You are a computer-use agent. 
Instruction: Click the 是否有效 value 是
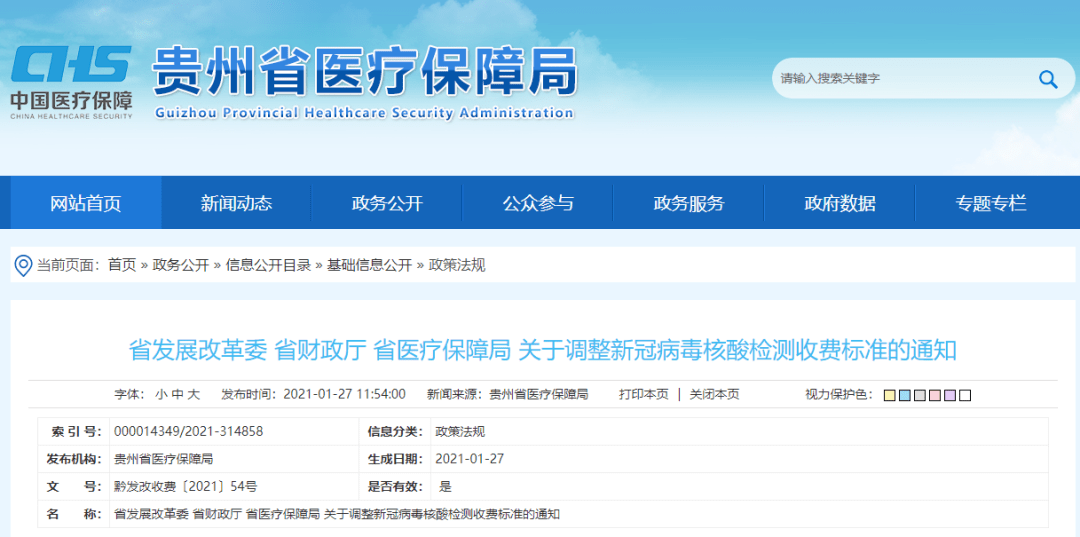[445, 487]
